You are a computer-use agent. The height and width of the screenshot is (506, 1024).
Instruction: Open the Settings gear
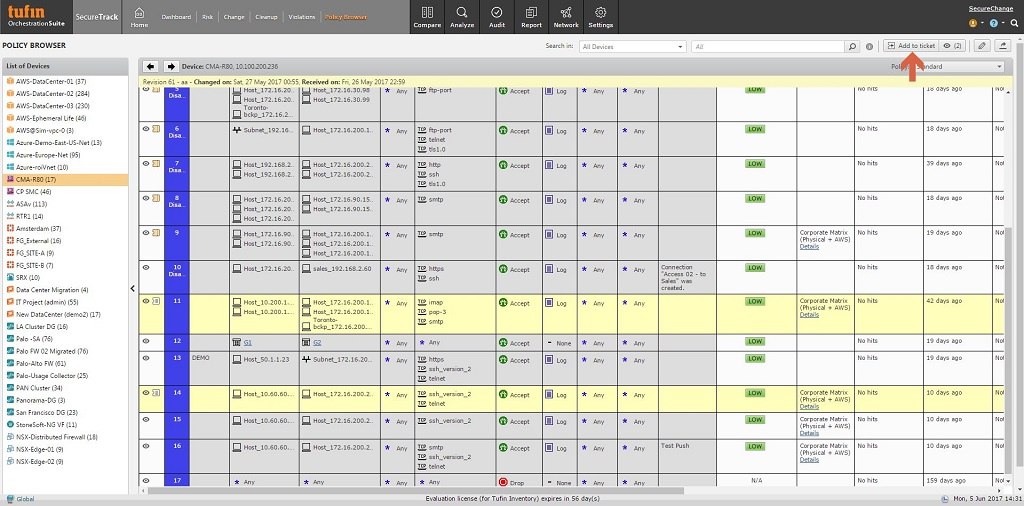click(x=600, y=17)
